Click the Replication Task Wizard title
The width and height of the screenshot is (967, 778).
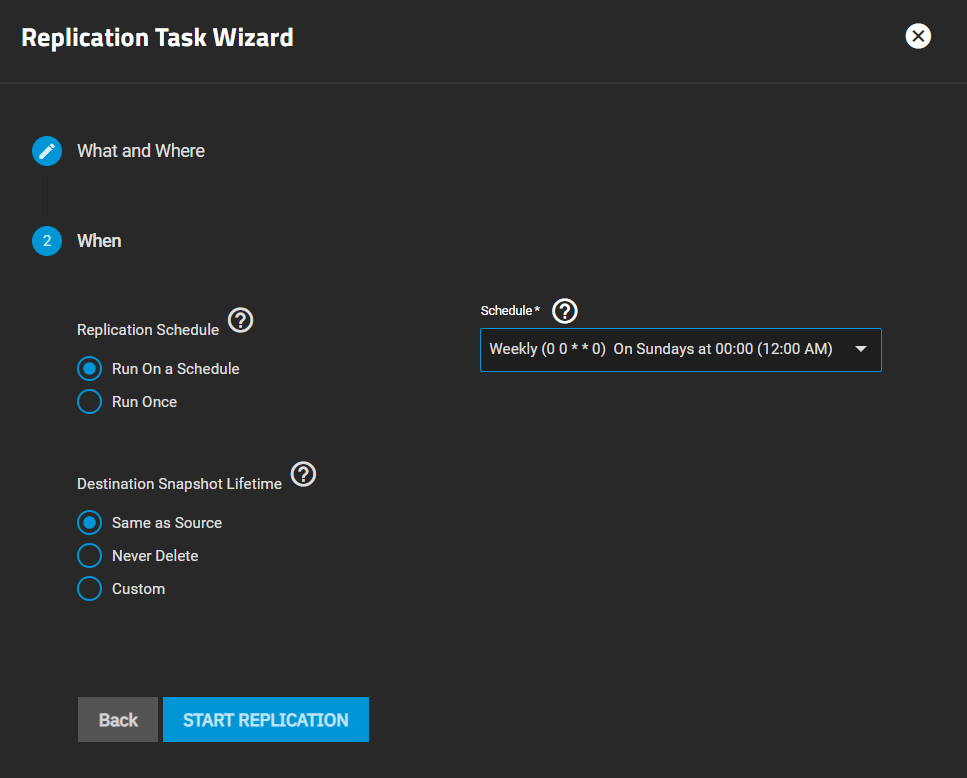[157, 38]
